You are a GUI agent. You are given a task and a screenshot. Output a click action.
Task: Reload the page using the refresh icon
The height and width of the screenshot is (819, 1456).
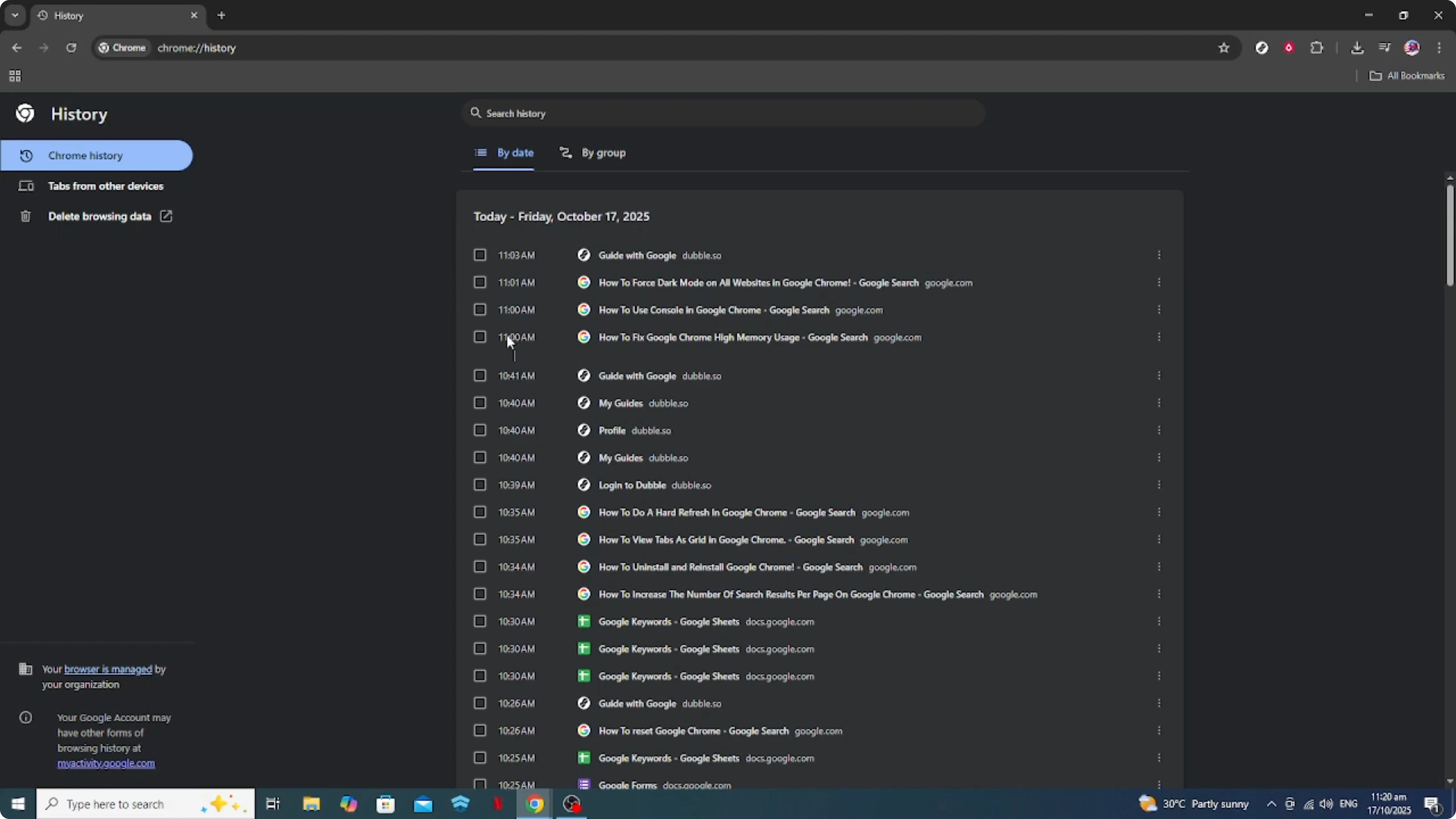71,48
